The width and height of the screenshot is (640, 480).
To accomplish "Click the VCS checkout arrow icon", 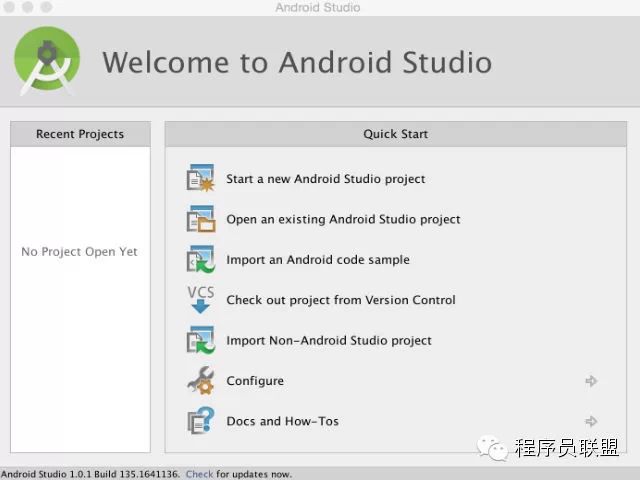I will (x=200, y=299).
